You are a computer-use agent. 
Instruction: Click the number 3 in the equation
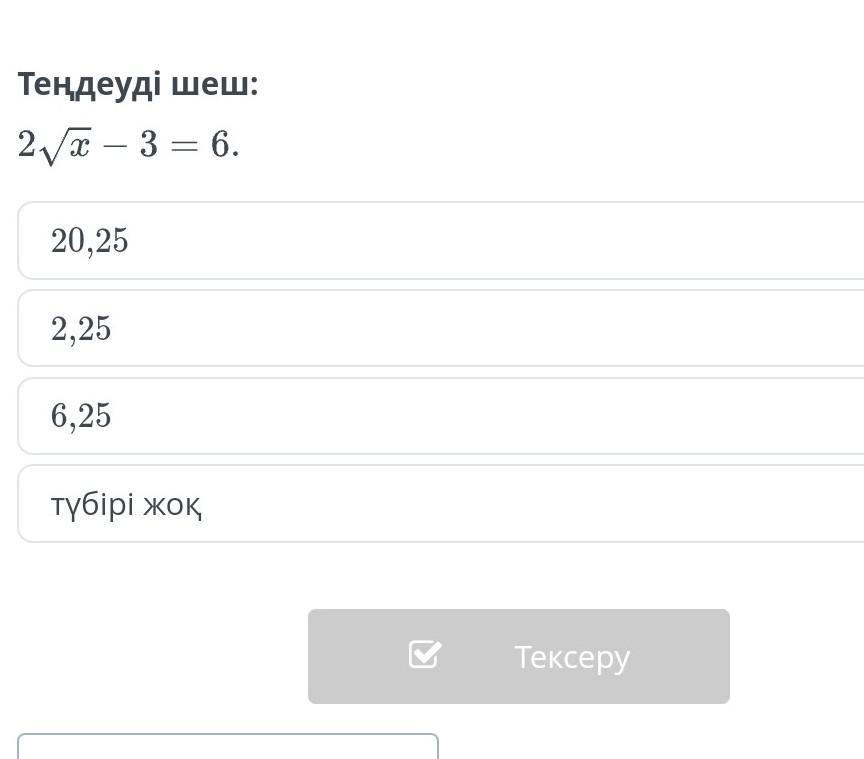click(149, 146)
